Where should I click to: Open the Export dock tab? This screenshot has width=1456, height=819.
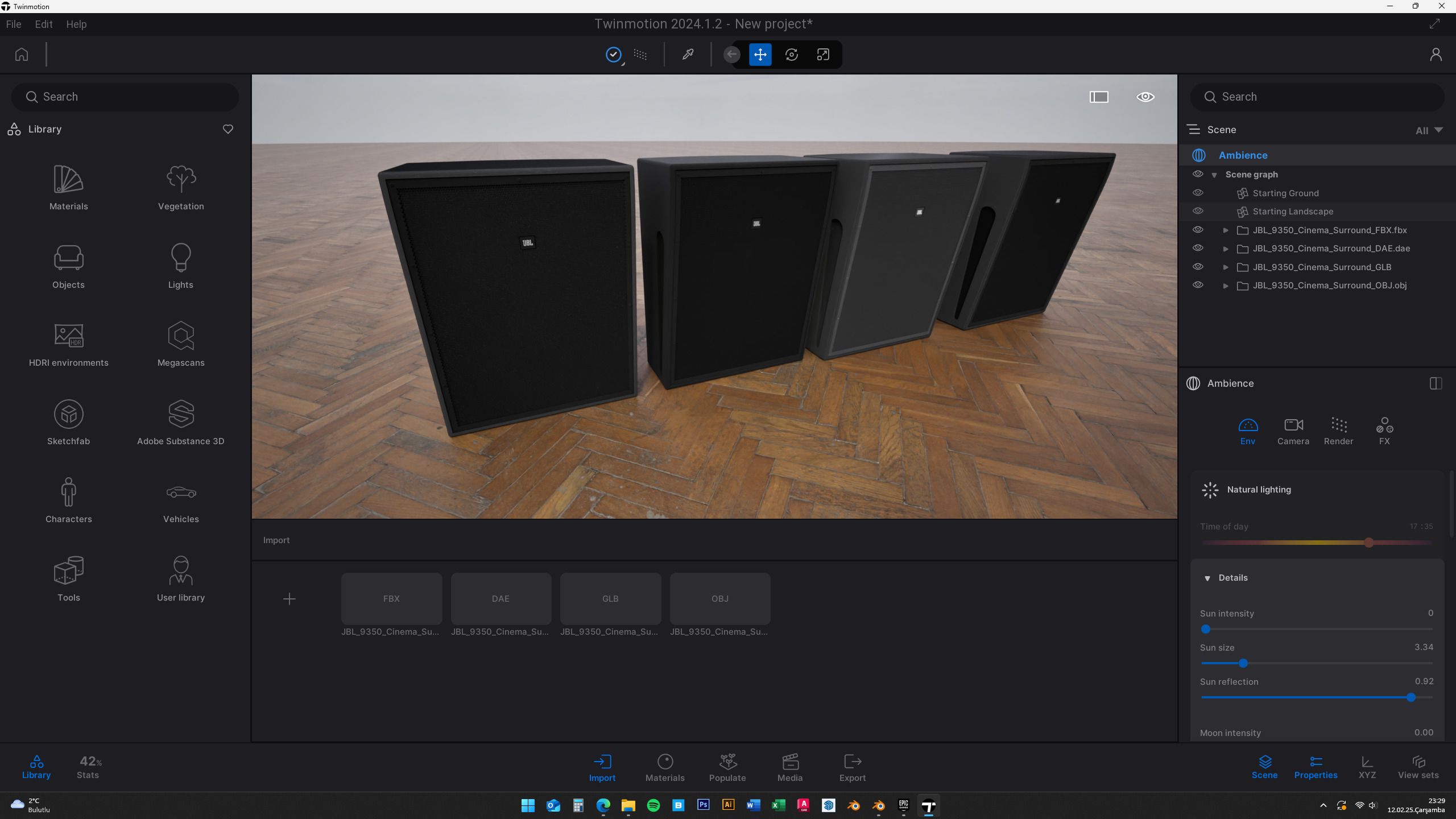[853, 767]
